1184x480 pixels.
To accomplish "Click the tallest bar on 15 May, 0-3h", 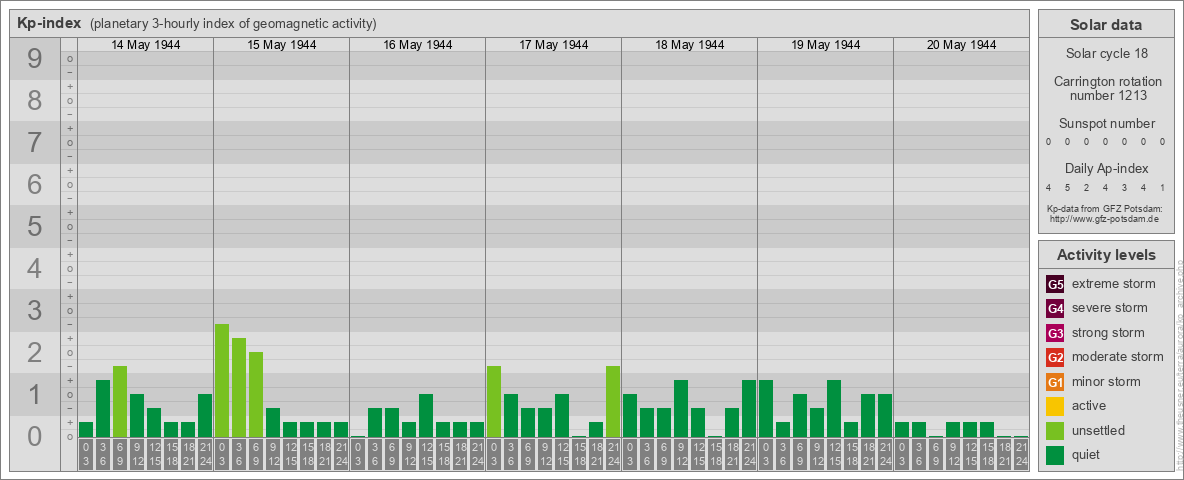I will click(222, 380).
